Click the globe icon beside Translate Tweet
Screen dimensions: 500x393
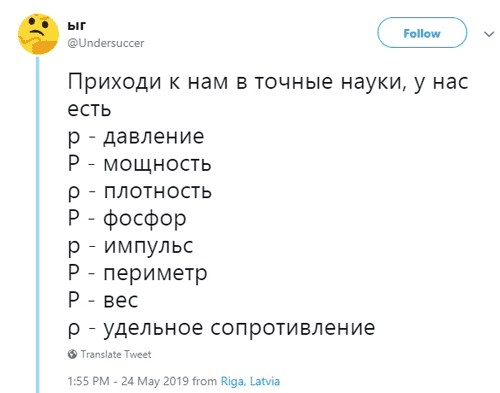[72, 354]
